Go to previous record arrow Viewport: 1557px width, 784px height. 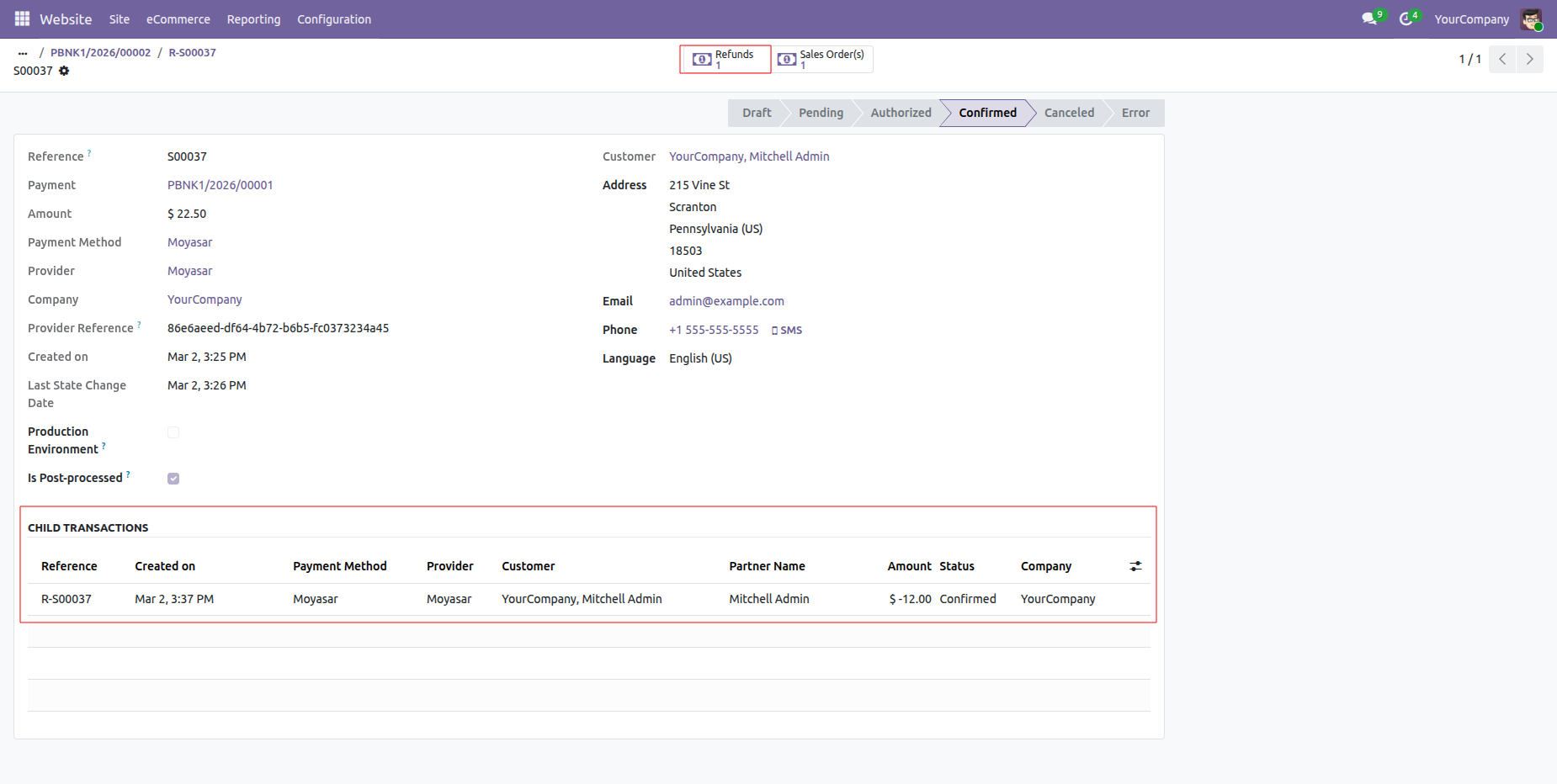pyautogui.click(x=1502, y=59)
